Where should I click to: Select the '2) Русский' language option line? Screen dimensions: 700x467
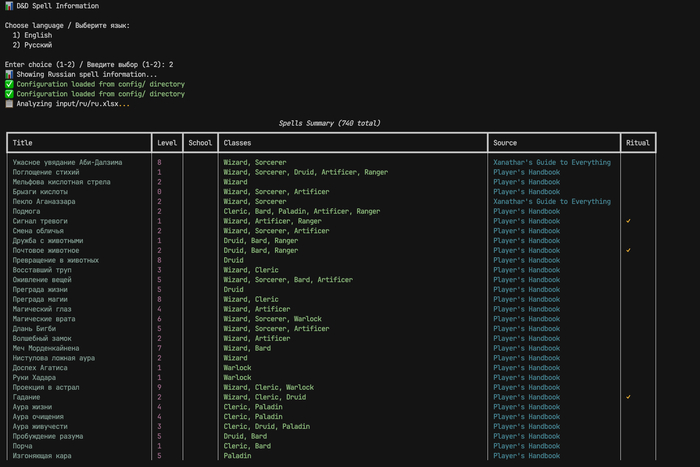32,45
